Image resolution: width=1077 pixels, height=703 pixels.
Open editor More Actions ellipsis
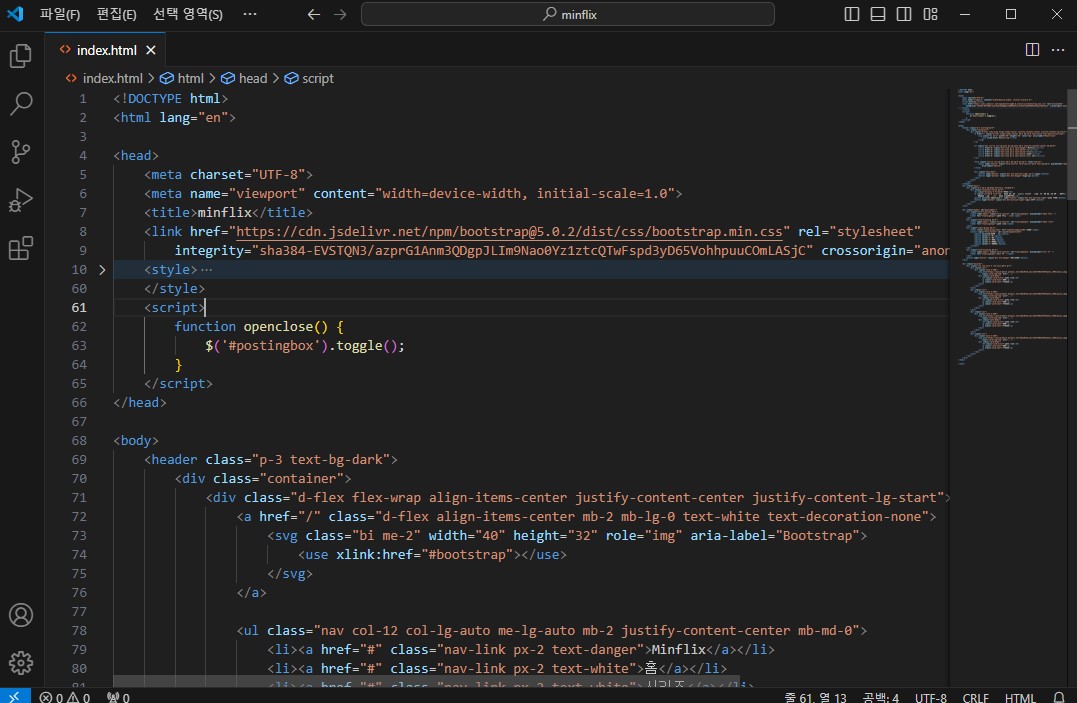(x=1058, y=49)
